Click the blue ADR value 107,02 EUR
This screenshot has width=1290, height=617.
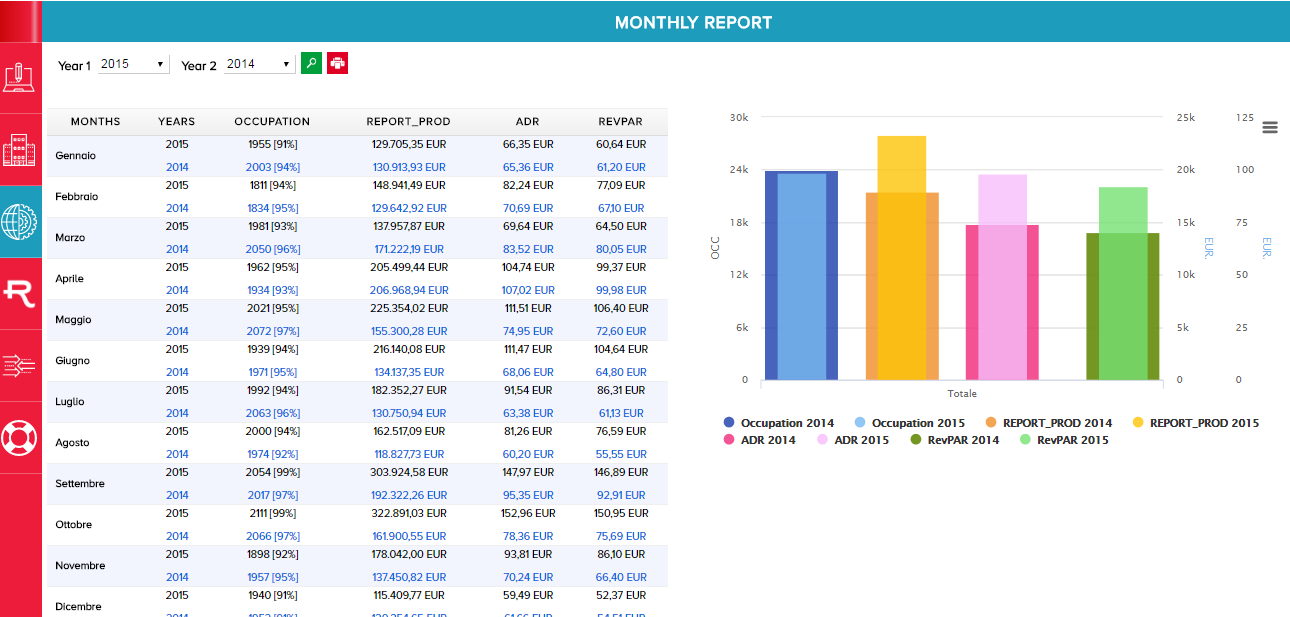[528, 290]
